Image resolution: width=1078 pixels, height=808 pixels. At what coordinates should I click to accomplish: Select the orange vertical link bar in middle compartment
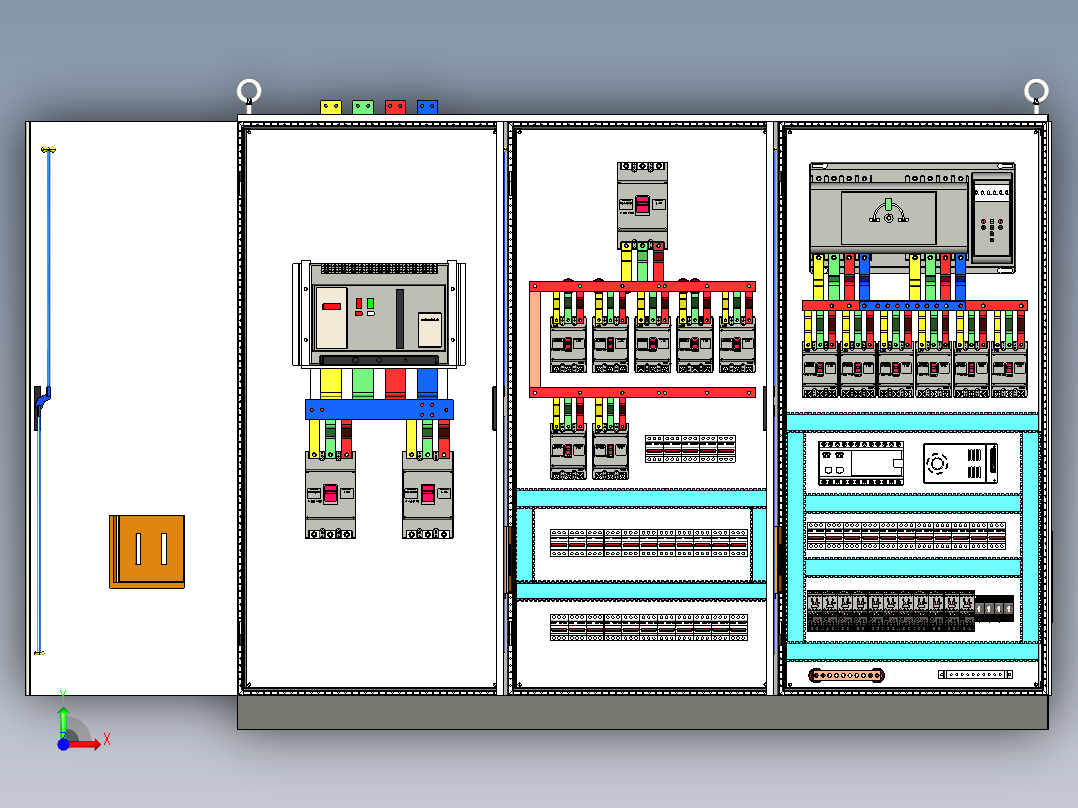point(534,340)
